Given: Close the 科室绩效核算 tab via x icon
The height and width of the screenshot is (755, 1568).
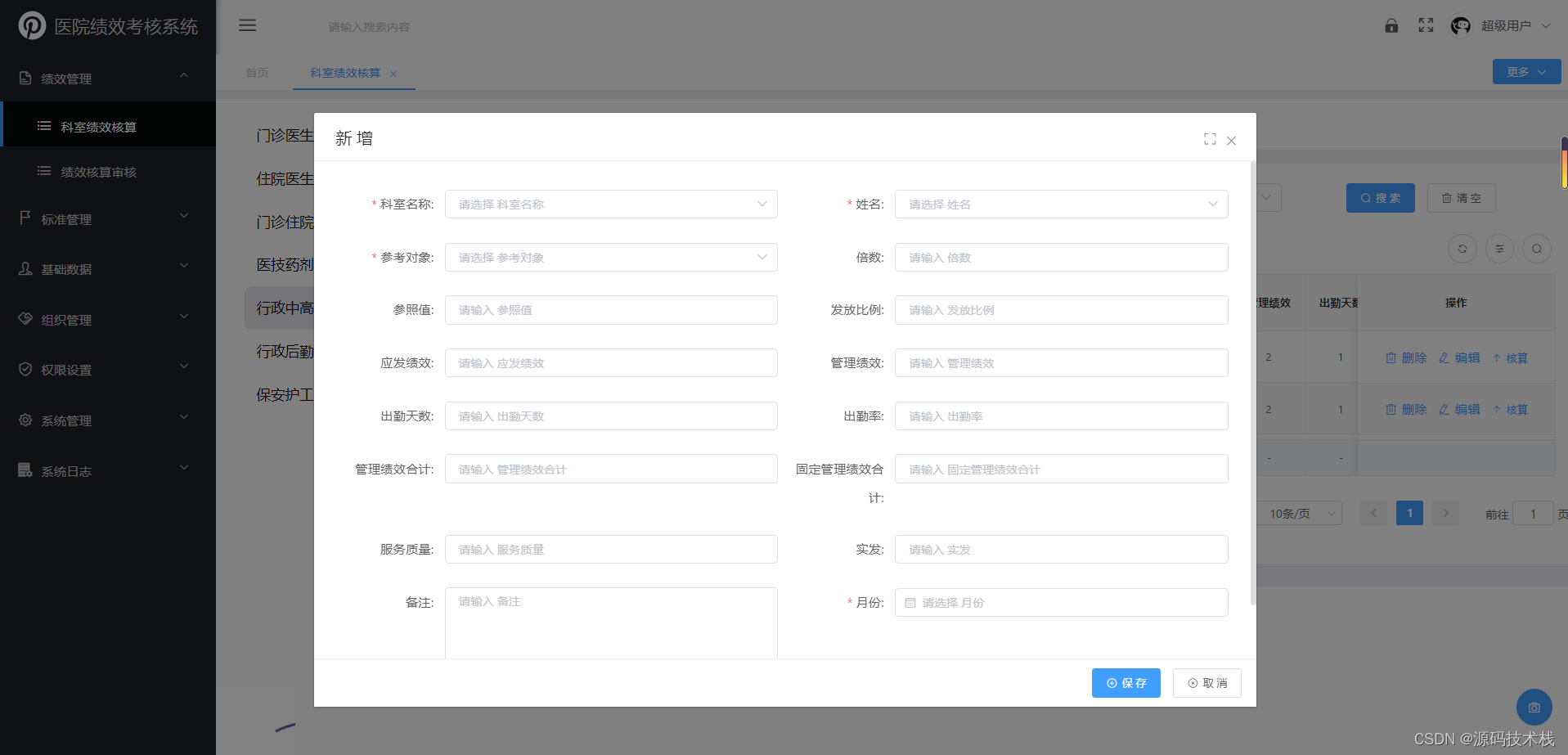Looking at the screenshot, I should pos(393,74).
